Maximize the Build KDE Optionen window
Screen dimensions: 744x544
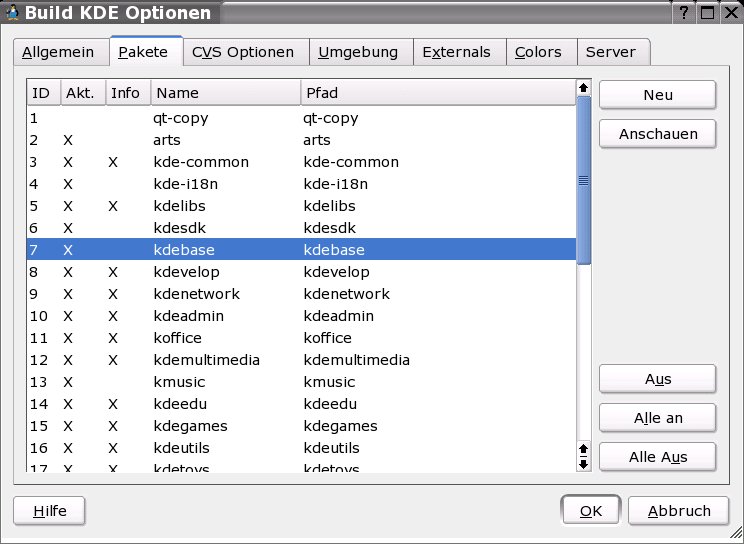click(707, 13)
